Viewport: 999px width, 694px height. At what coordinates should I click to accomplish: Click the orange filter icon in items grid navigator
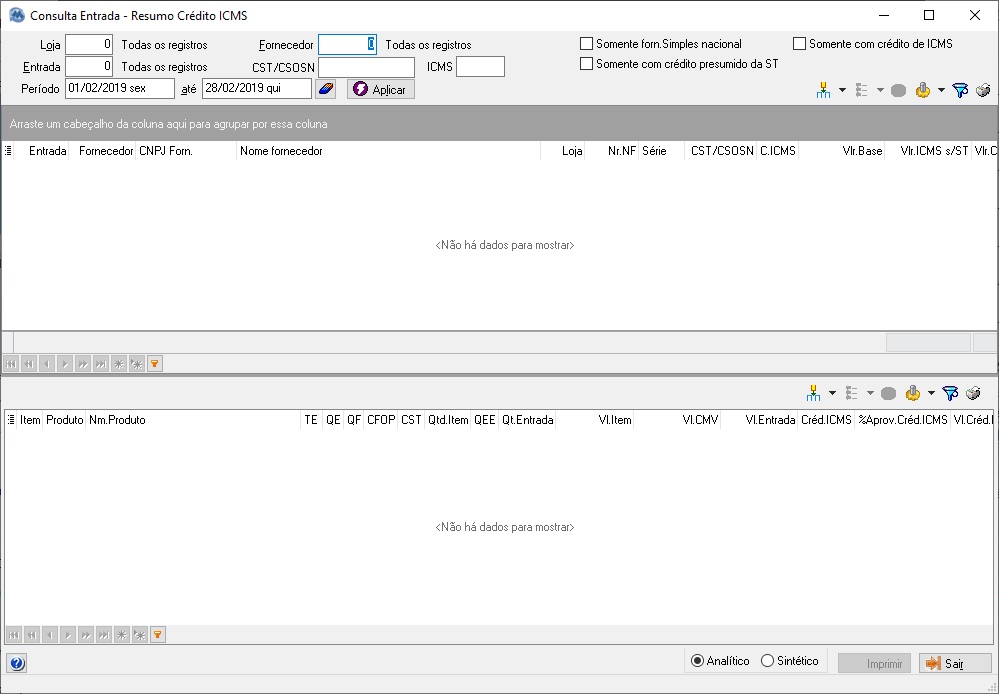157,635
